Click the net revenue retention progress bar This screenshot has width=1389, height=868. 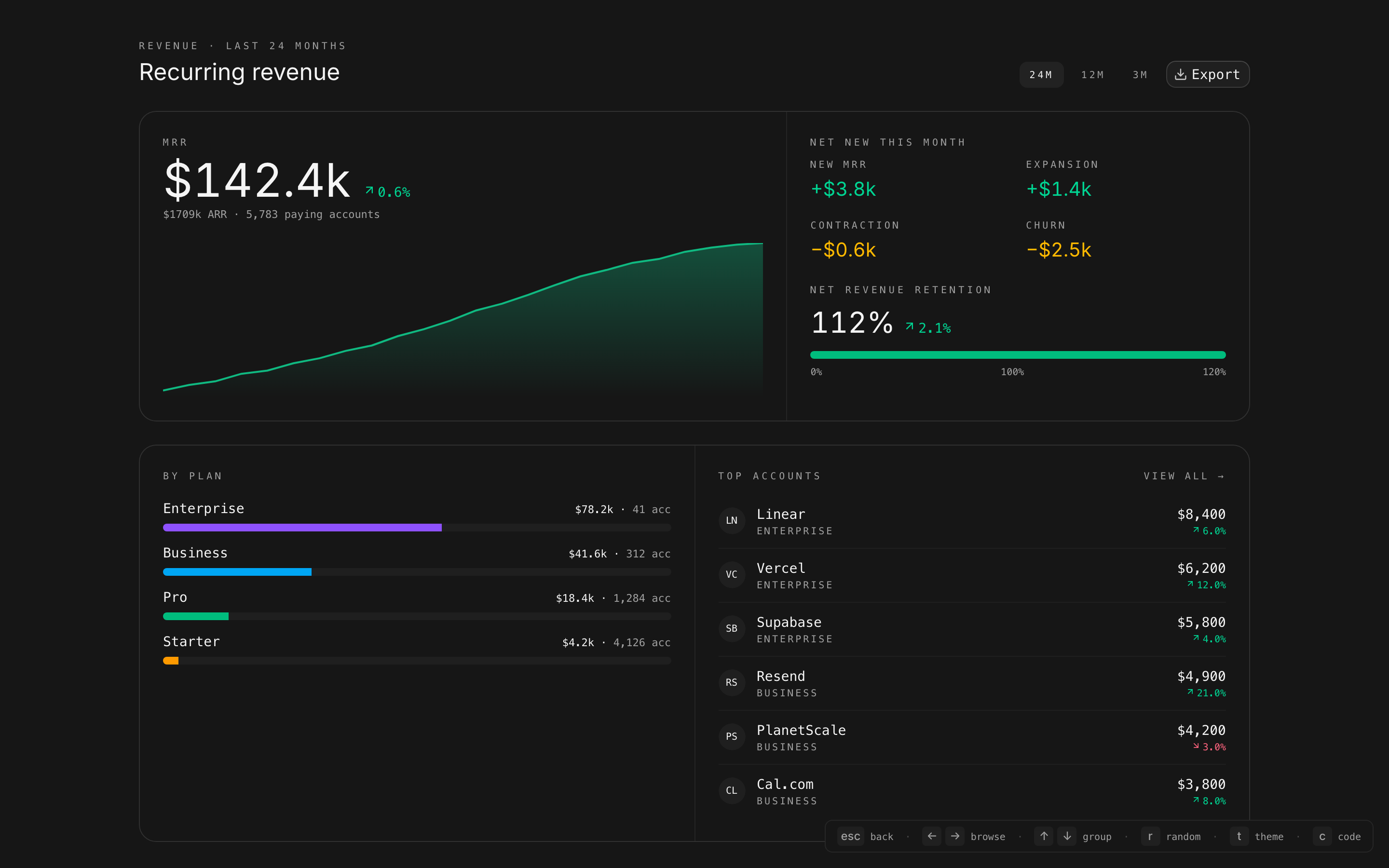pyautogui.click(x=1018, y=355)
